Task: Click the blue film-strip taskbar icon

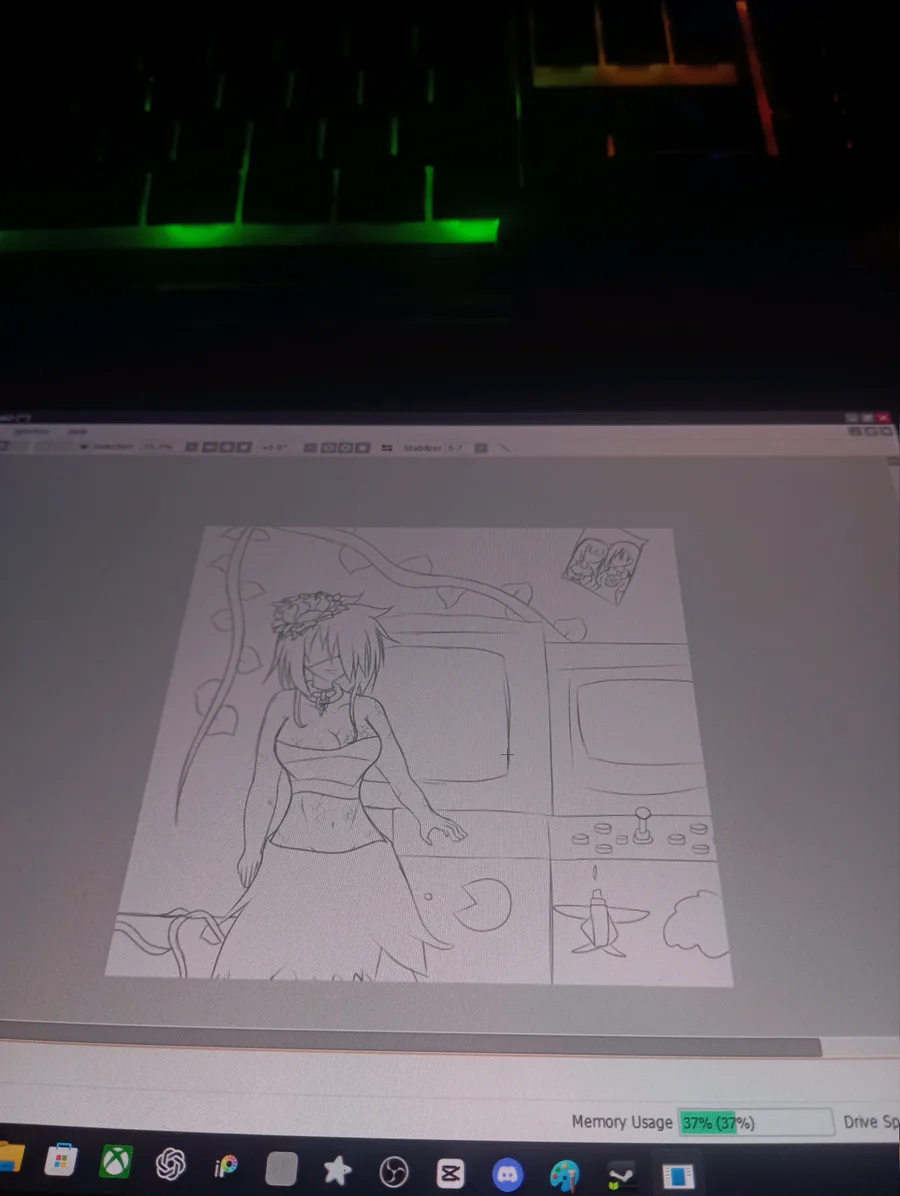Action: tap(677, 1176)
